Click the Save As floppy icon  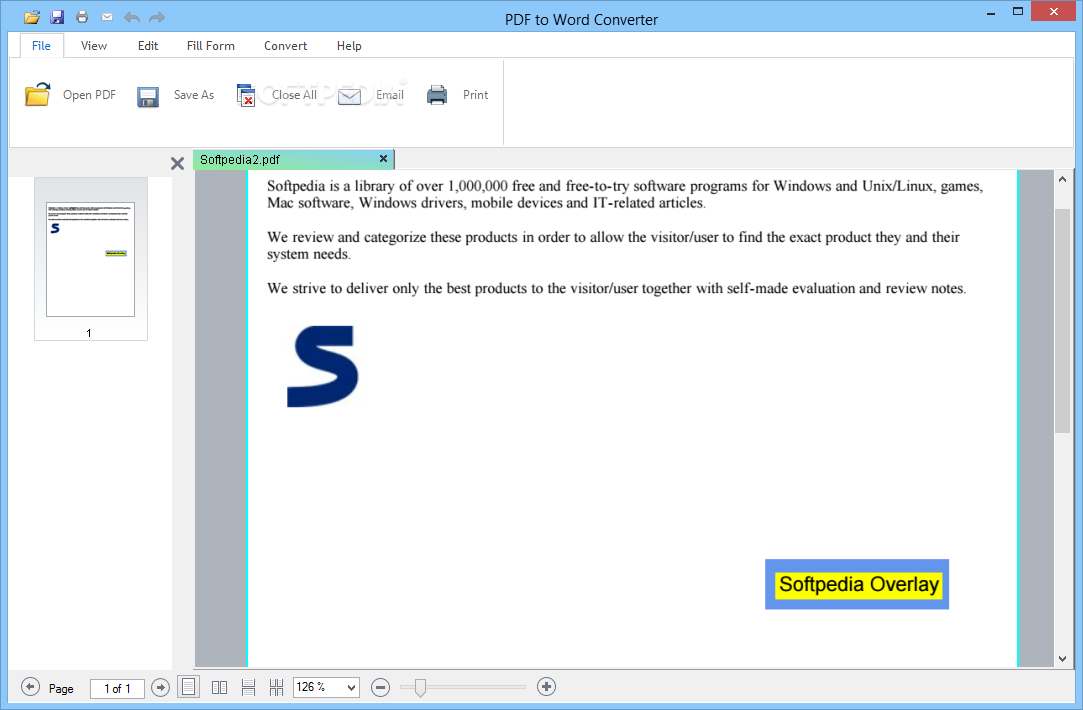point(148,97)
